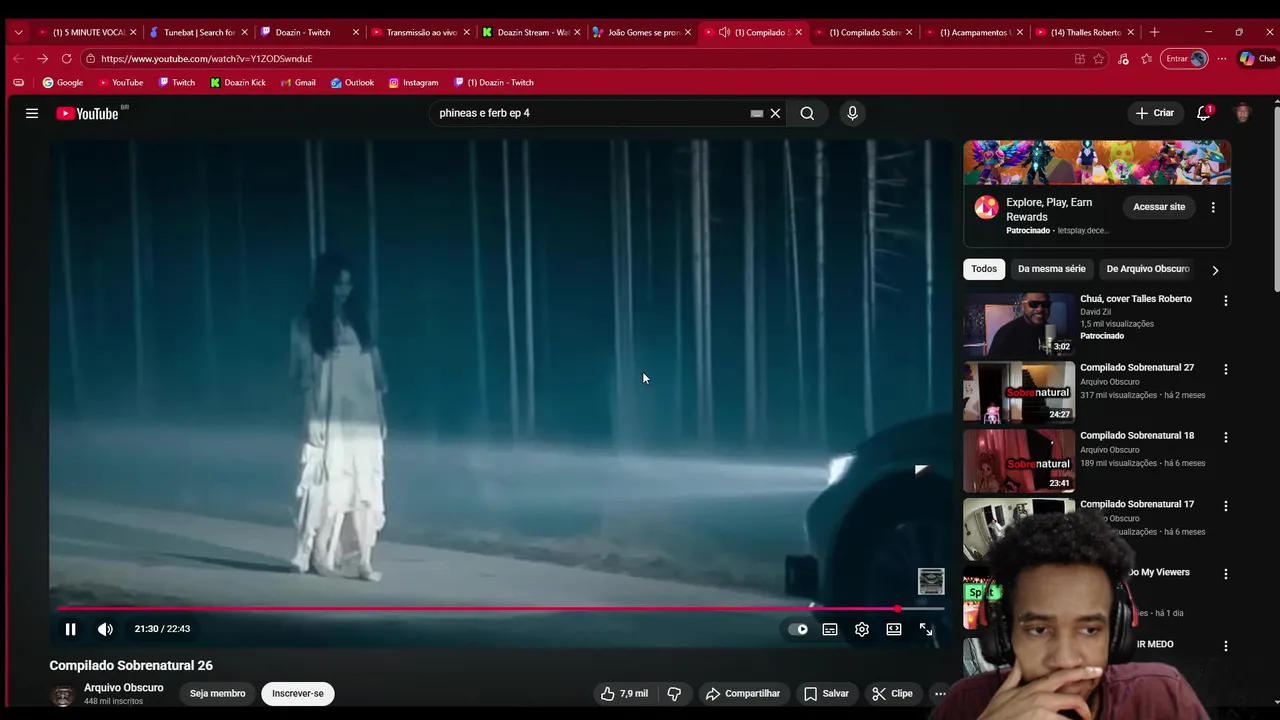1280x720 pixels.
Task: Start voice search with the microphone
Action: [x=852, y=113]
